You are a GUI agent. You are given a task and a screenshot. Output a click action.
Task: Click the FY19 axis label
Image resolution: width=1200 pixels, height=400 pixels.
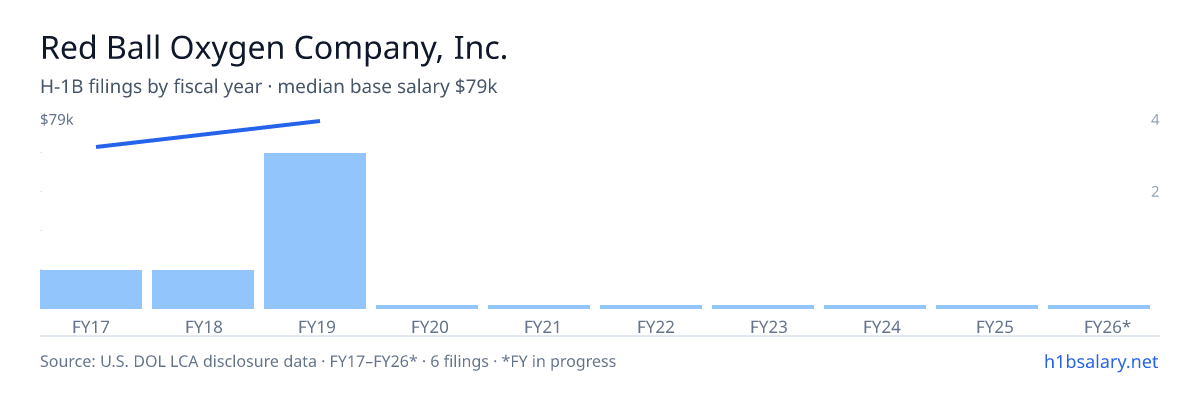click(x=315, y=327)
